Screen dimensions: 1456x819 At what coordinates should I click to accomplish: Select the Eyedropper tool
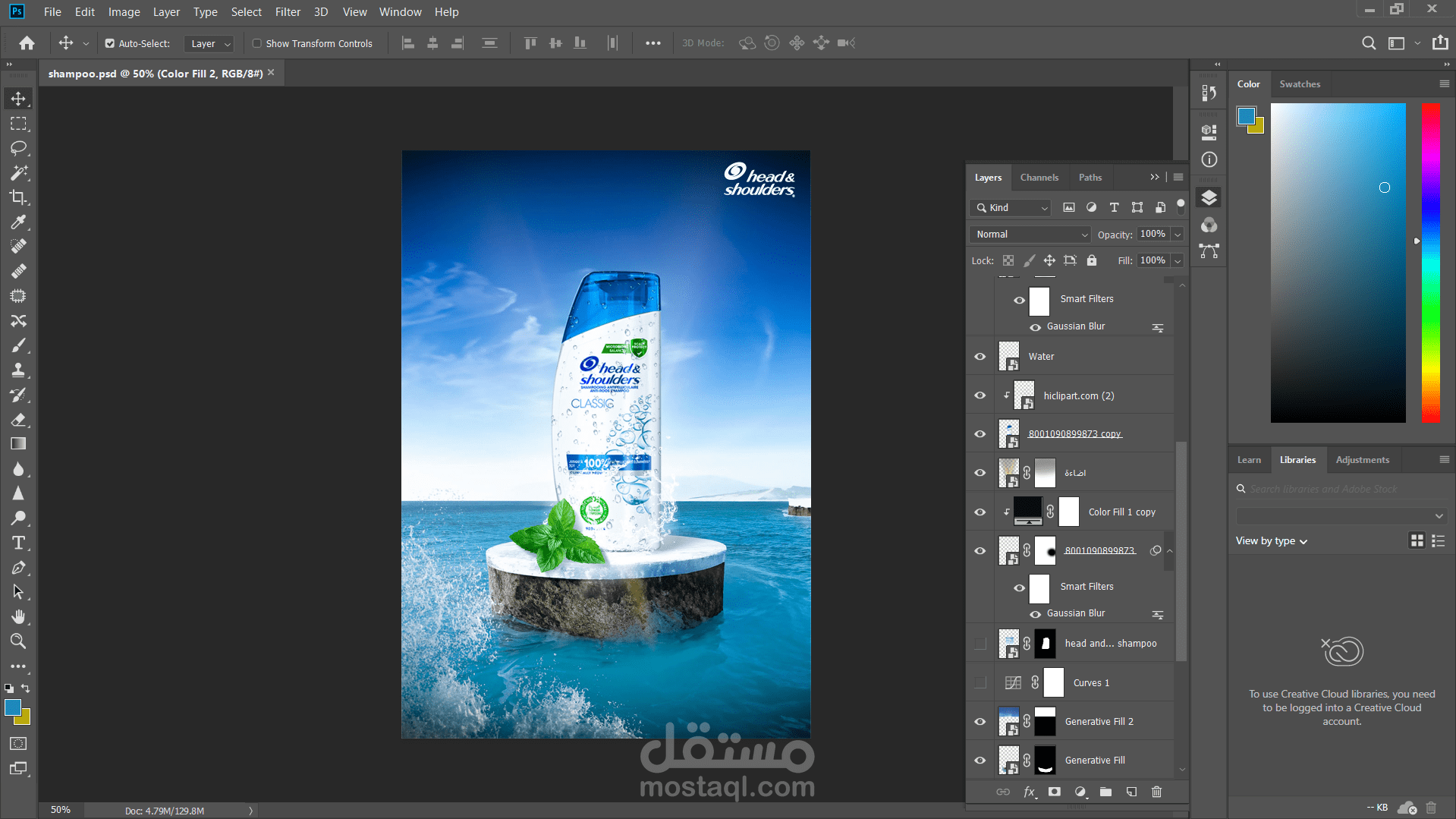pyautogui.click(x=18, y=222)
